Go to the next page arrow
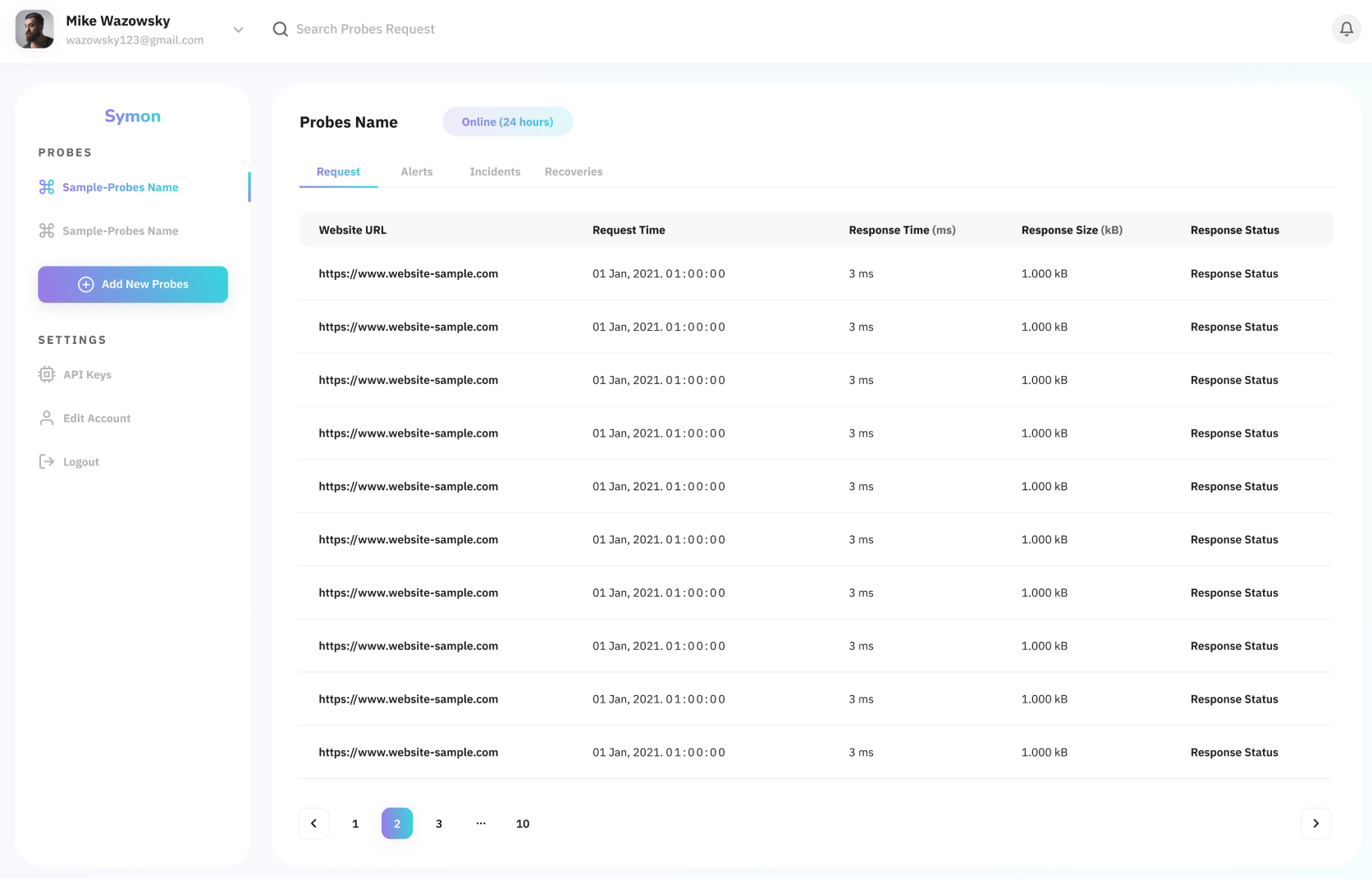 [1315, 823]
